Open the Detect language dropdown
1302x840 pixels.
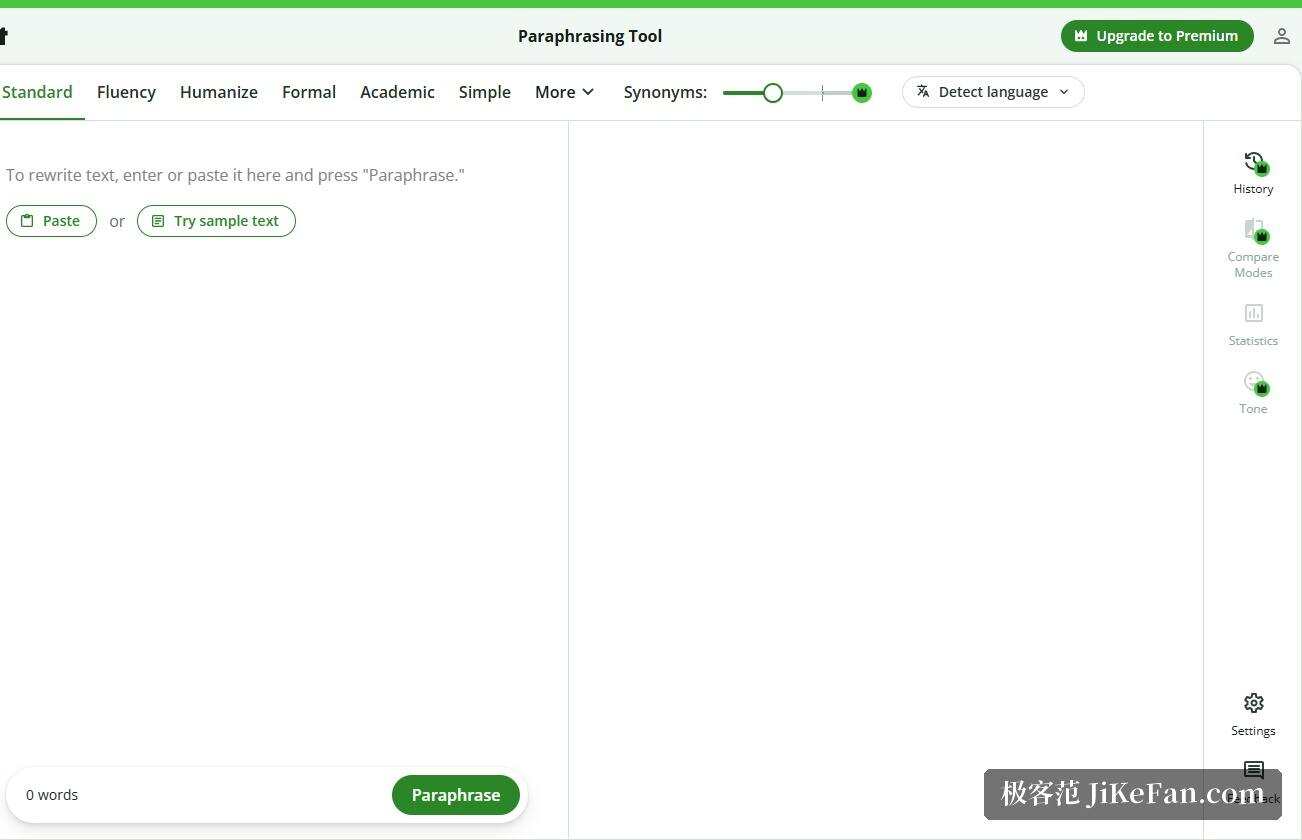tap(993, 92)
